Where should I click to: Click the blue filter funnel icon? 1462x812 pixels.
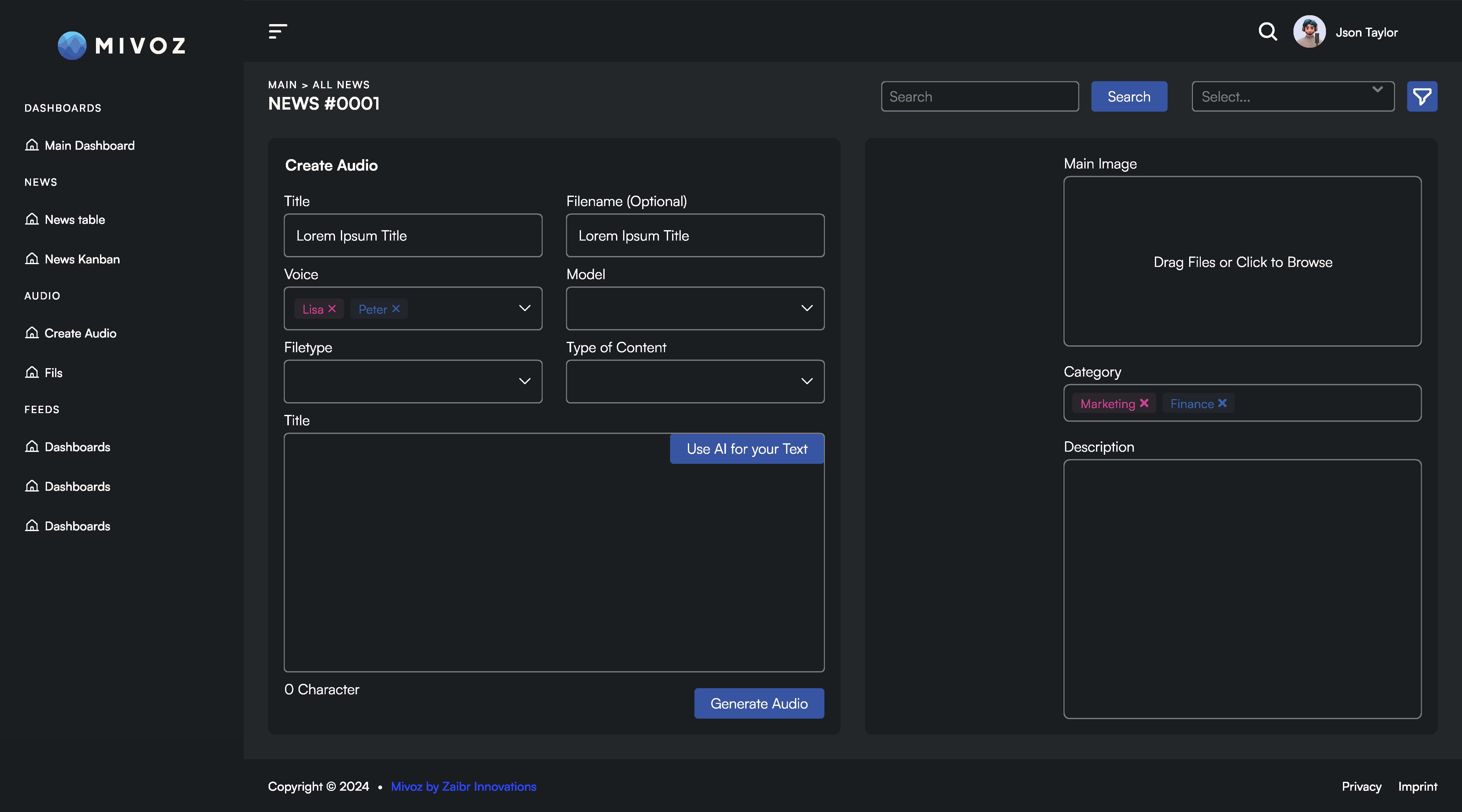(x=1422, y=96)
